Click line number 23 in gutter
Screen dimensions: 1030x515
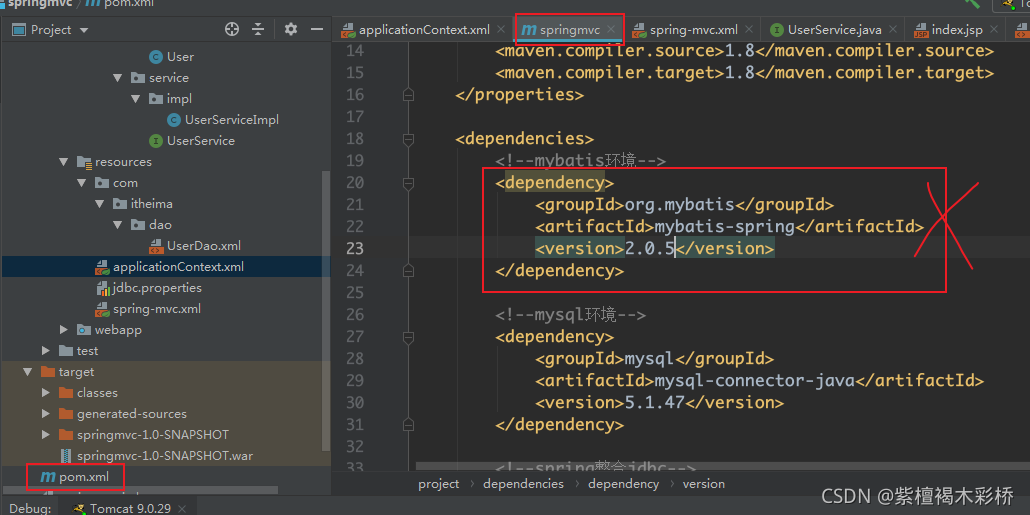pos(355,249)
